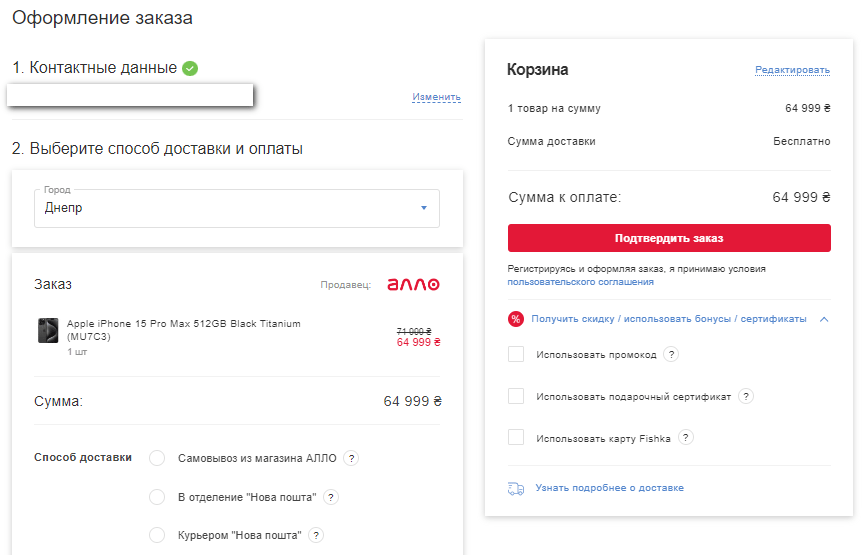Click iPhone 15 Pro Max product thumbnail
867x555 pixels.
click(x=48, y=330)
